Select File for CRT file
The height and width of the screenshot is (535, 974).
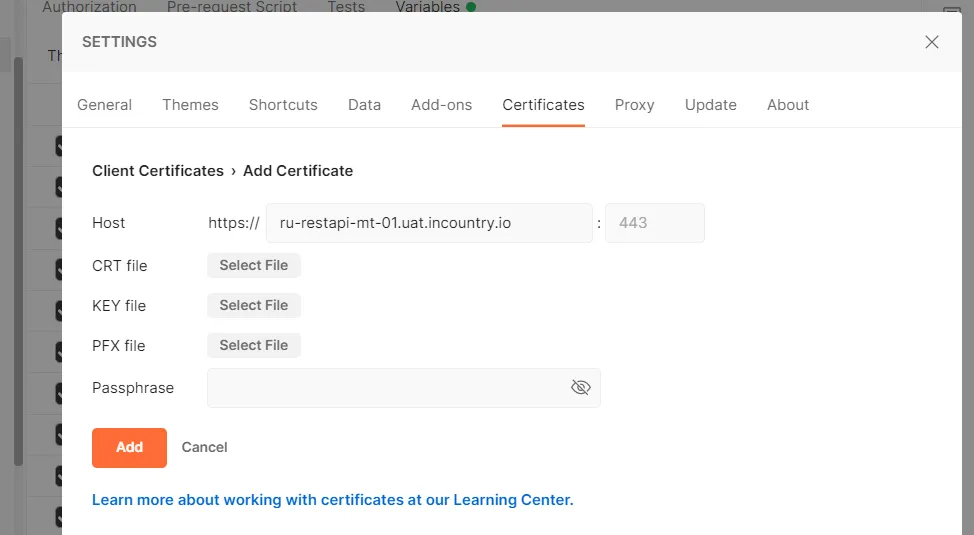[254, 265]
